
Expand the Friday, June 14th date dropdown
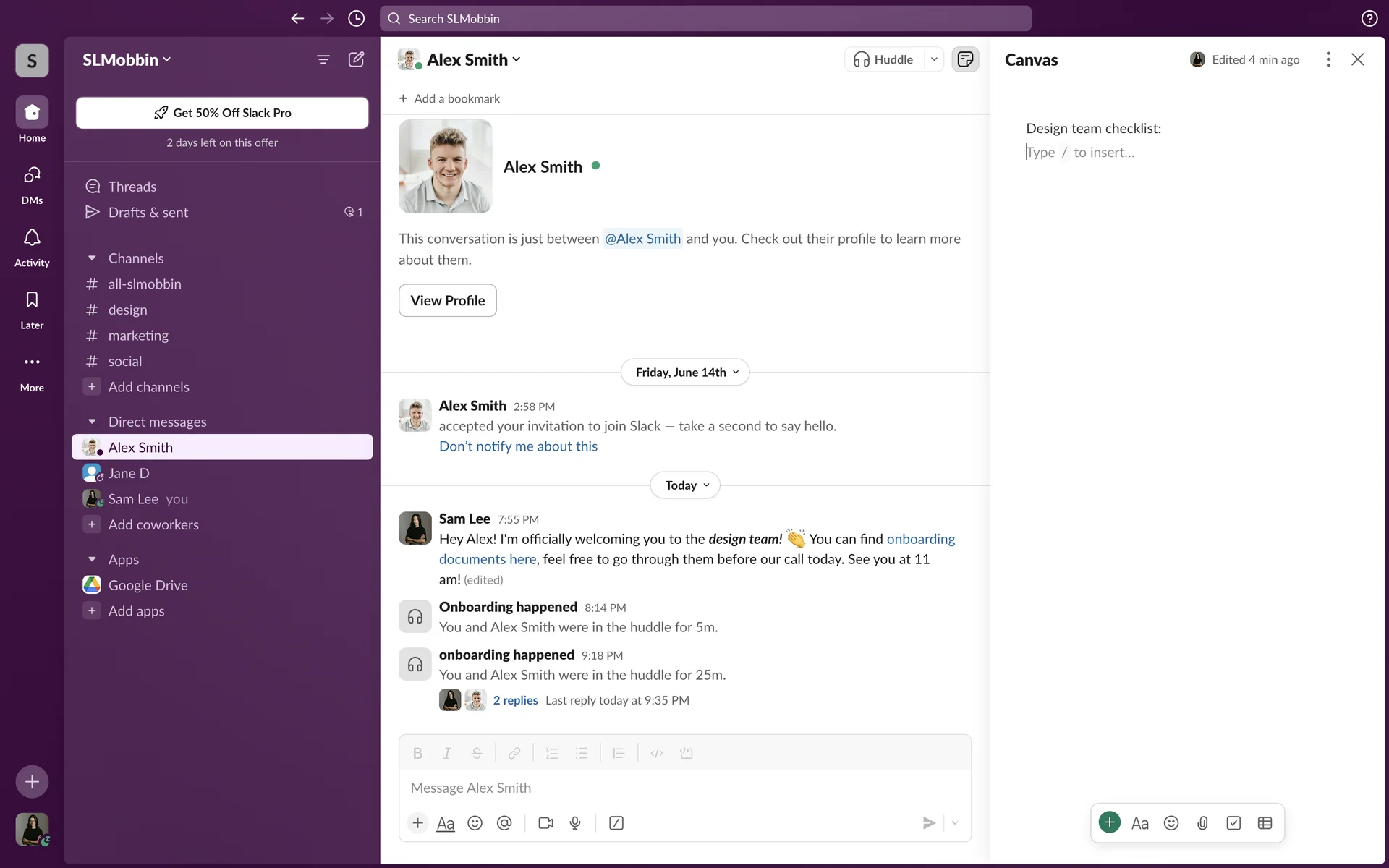[685, 373]
